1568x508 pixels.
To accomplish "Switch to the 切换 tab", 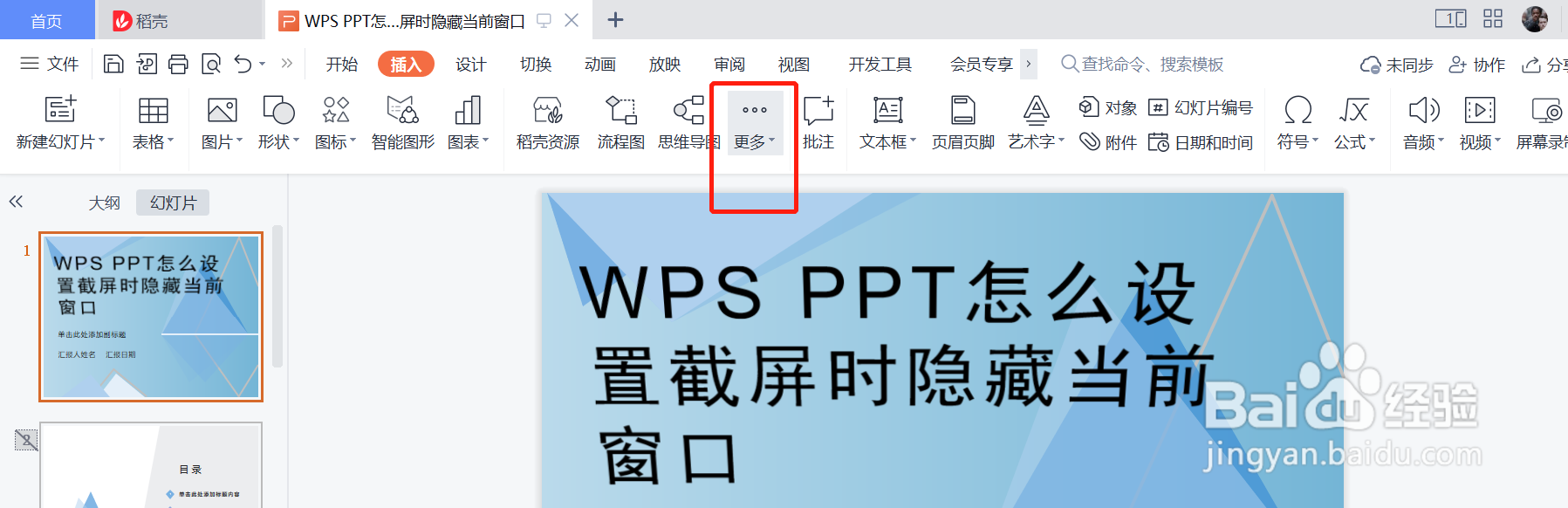I will click(x=536, y=64).
